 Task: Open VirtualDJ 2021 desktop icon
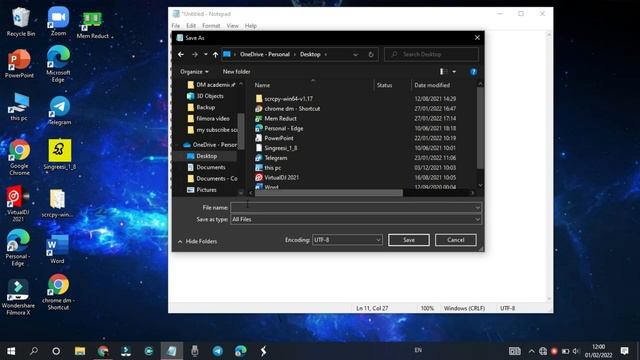(18, 203)
